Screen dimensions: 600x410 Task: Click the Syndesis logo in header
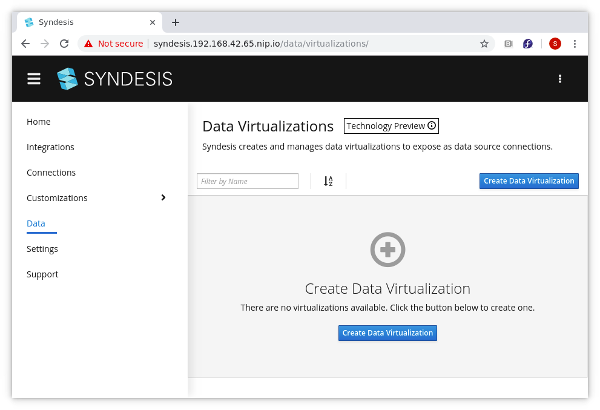click(x=114, y=79)
